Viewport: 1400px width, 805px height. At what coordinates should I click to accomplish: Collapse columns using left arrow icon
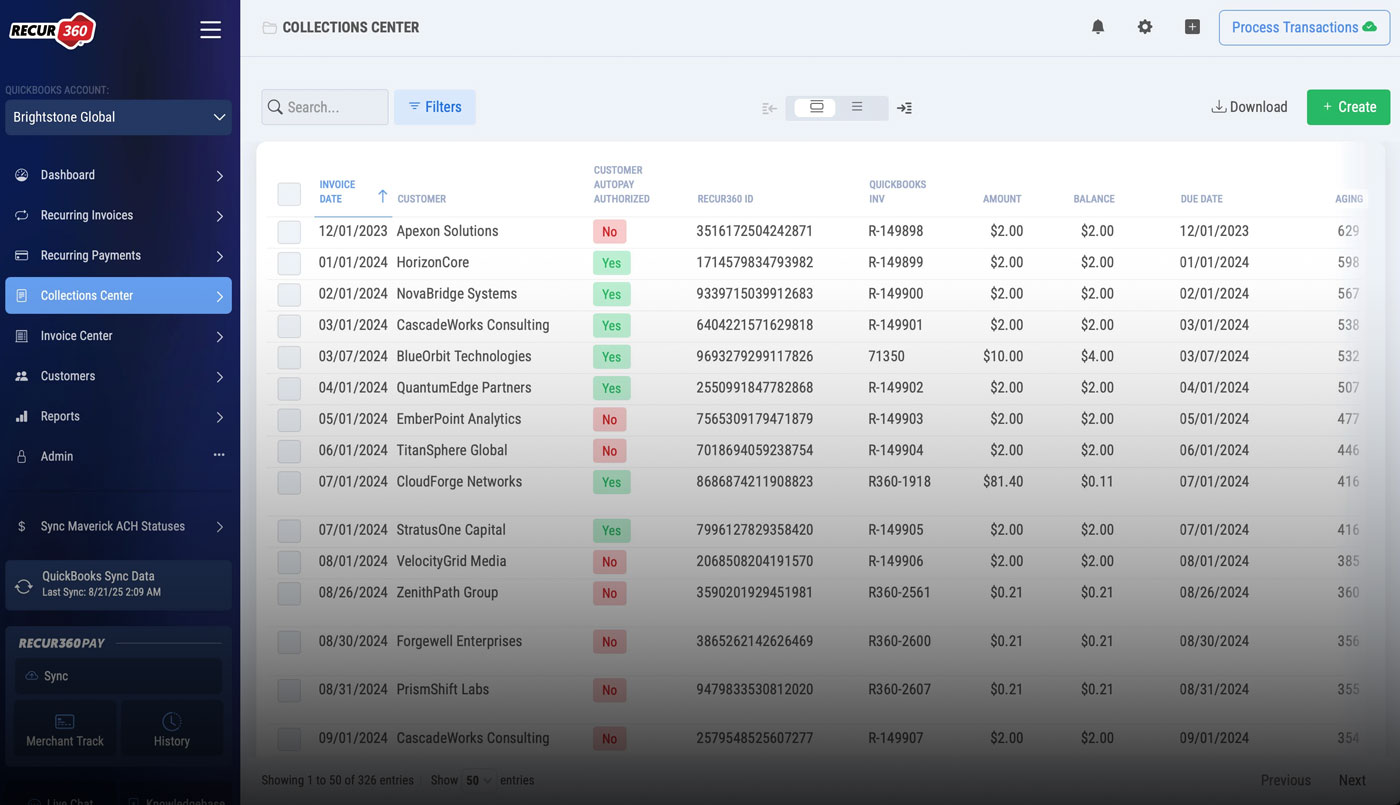pyautogui.click(x=769, y=108)
